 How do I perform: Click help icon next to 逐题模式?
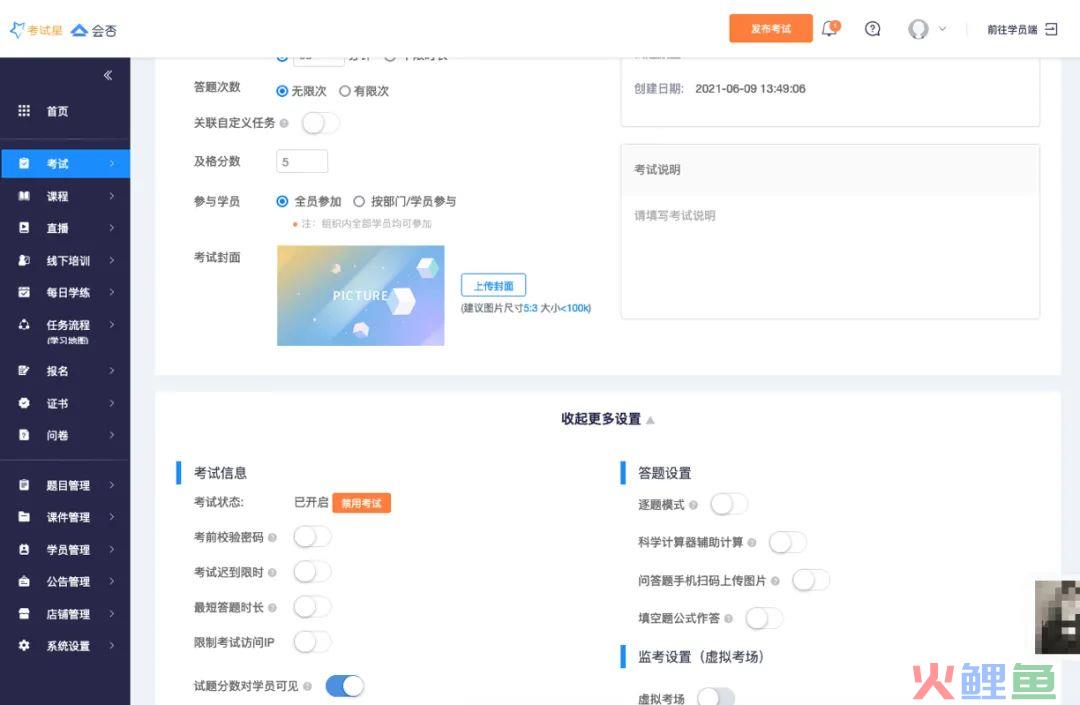(x=694, y=505)
